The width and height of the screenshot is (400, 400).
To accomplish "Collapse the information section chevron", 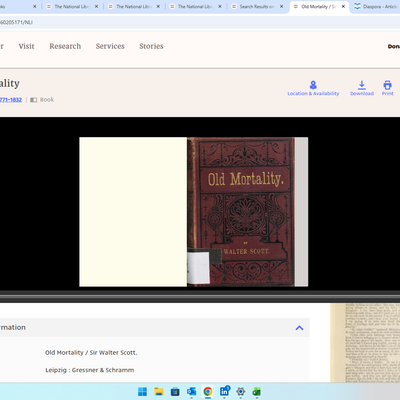I will click(299, 328).
